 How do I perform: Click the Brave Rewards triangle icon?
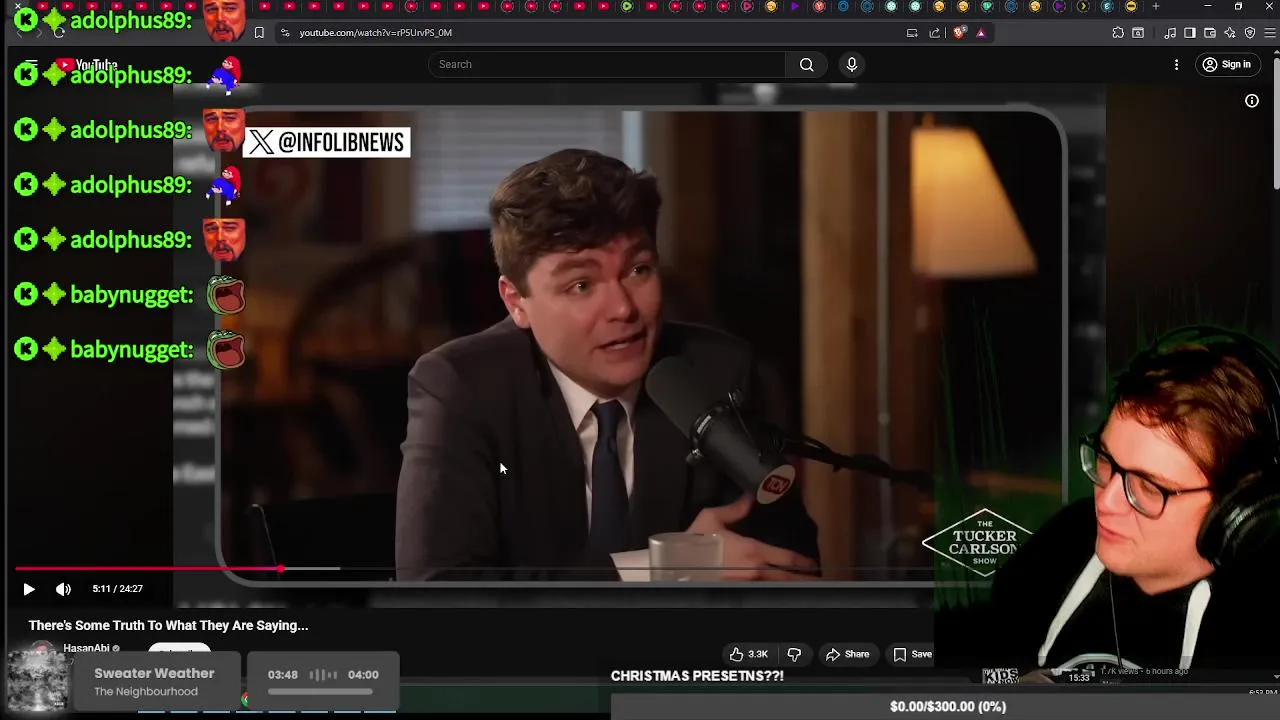click(x=980, y=33)
